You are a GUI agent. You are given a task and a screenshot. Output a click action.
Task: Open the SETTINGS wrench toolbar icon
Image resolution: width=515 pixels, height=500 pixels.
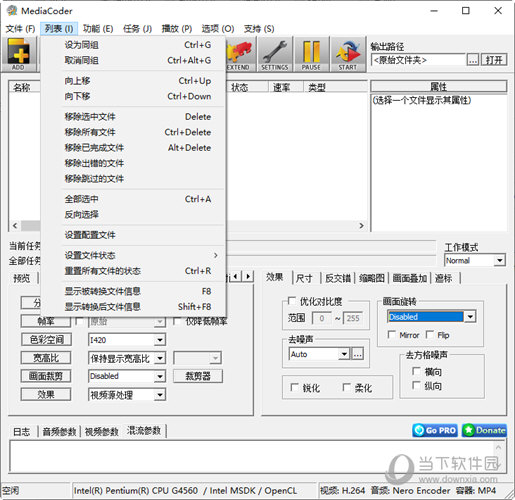click(275, 54)
